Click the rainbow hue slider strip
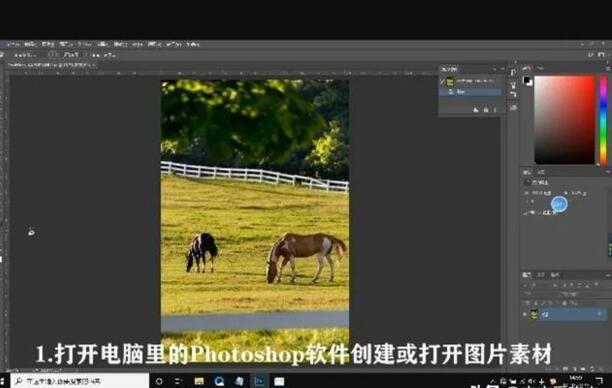This screenshot has width=612, height=388. click(x=603, y=120)
